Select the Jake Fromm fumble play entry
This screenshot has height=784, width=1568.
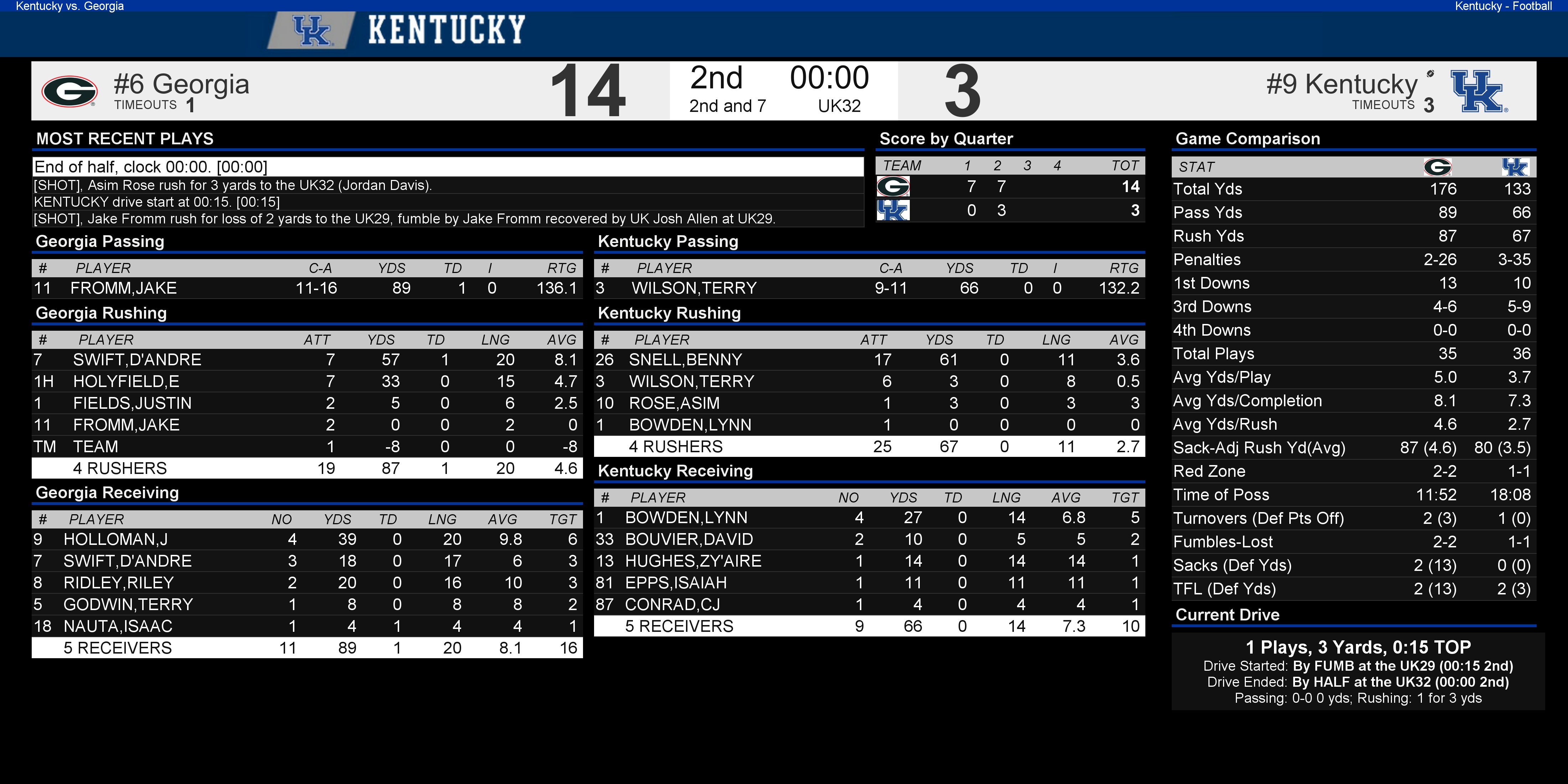point(448,218)
